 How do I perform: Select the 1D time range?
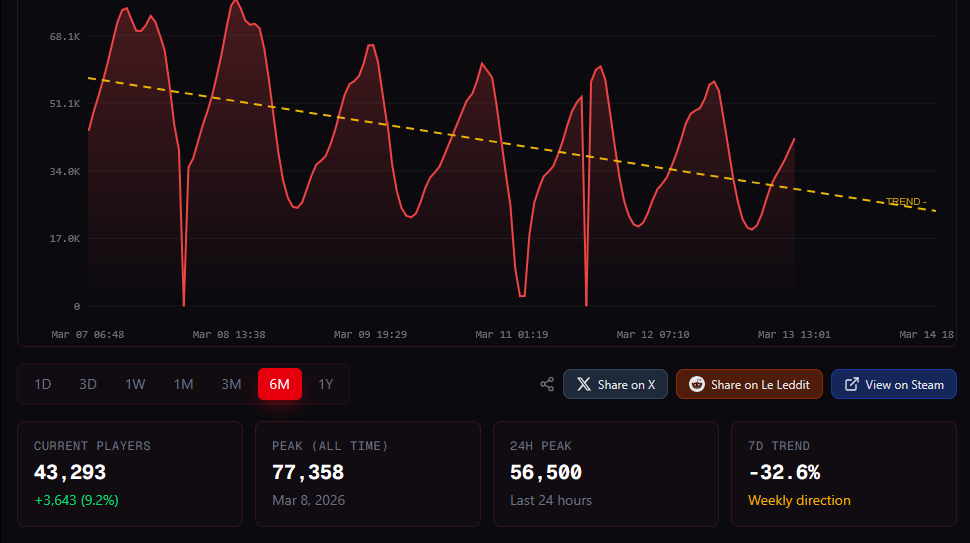(x=43, y=384)
